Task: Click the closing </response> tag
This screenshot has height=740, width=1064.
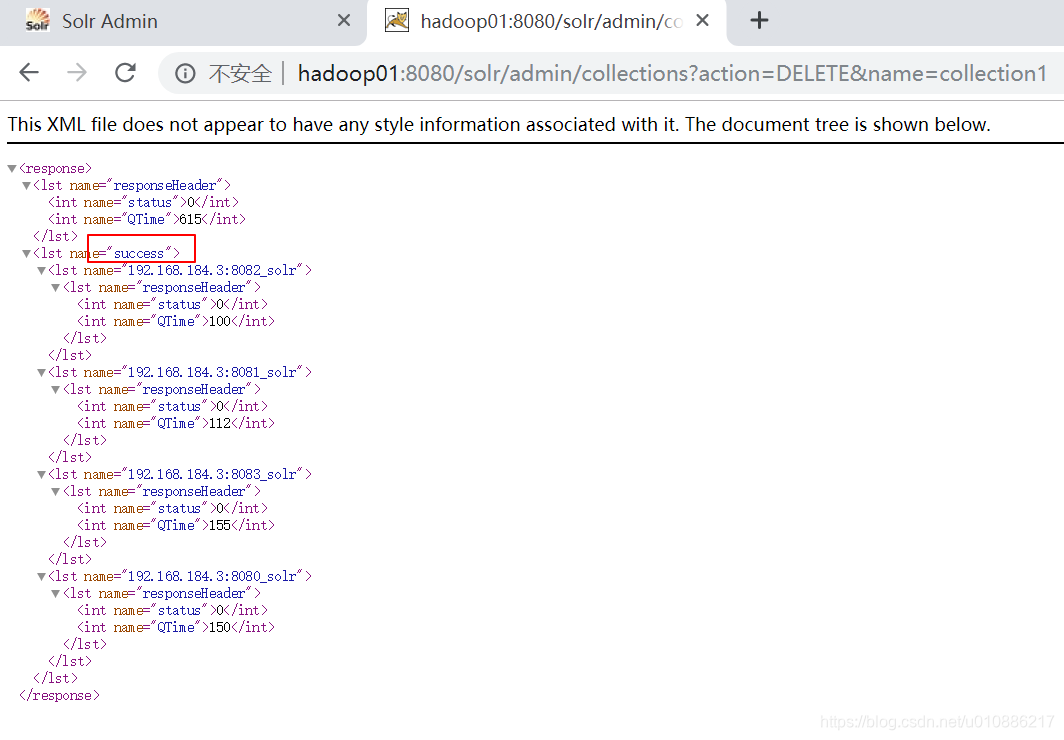Action: [x=60, y=695]
